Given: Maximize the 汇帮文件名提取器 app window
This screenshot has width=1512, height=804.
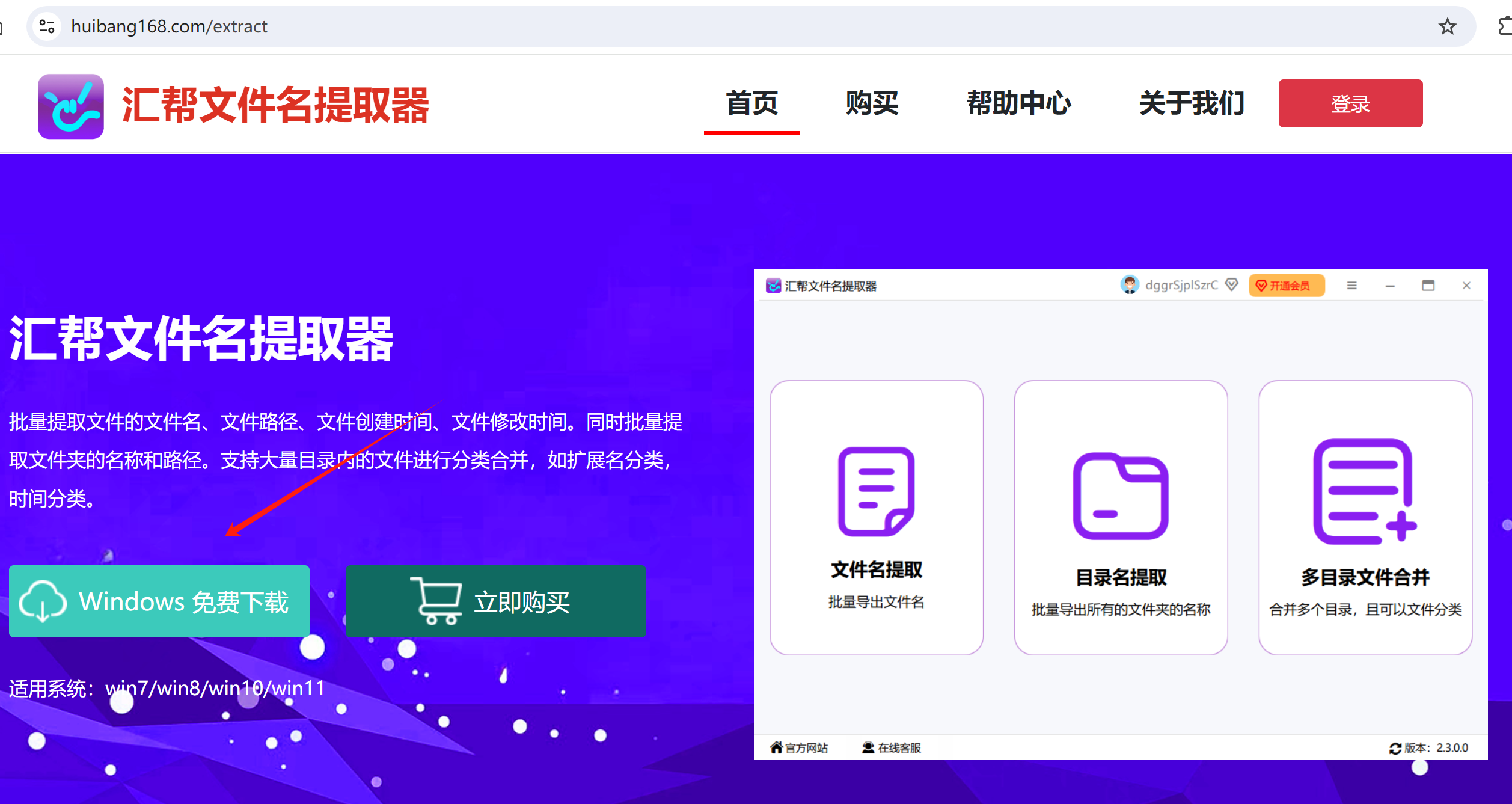Looking at the screenshot, I should click(x=1428, y=286).
